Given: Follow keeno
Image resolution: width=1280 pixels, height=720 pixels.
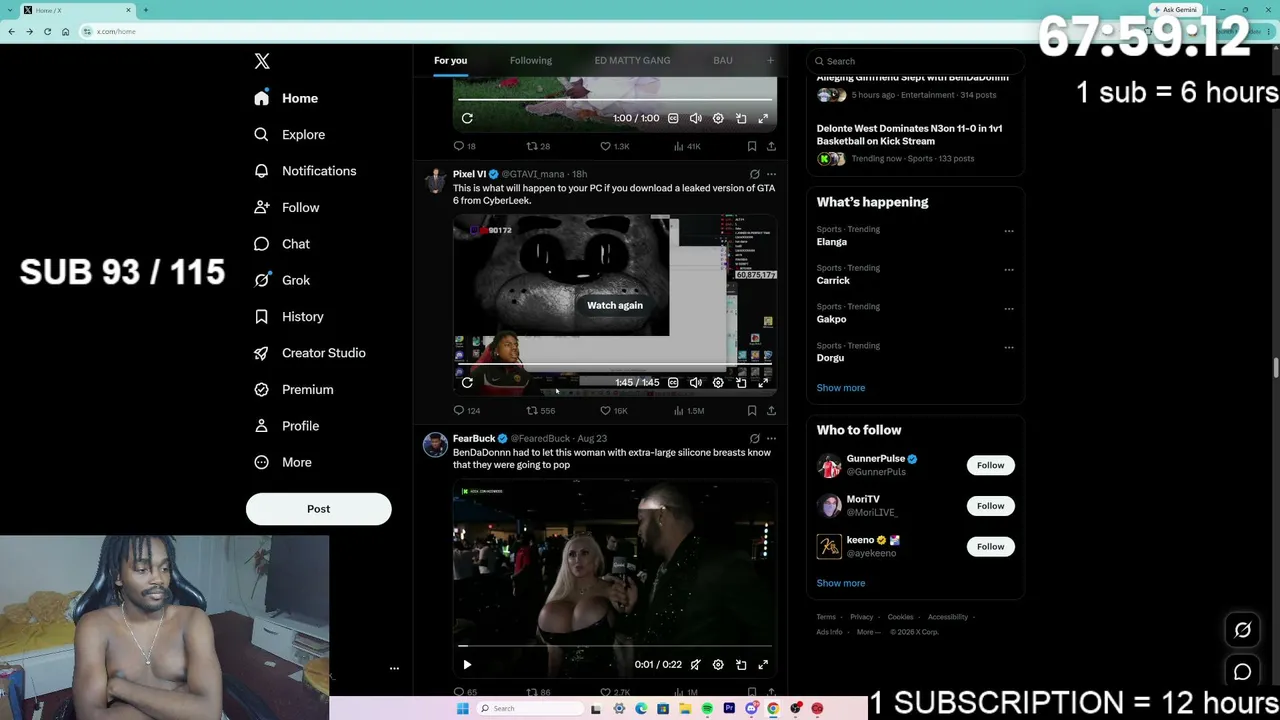Looking at the screenshot, I should 990,546.
